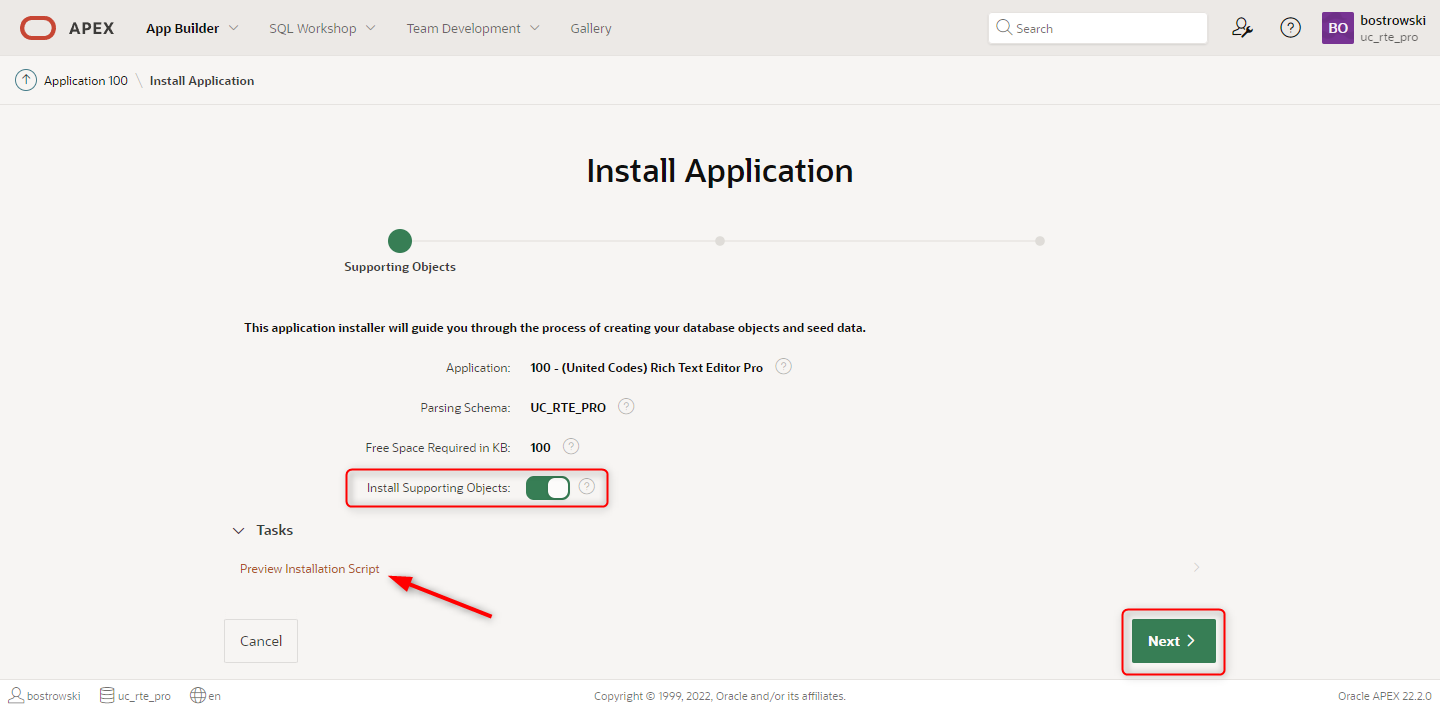The width and height of the screenshot is (1440, 712).
Task: Click the Oracle APEX logo
Action: pos(67,28)
